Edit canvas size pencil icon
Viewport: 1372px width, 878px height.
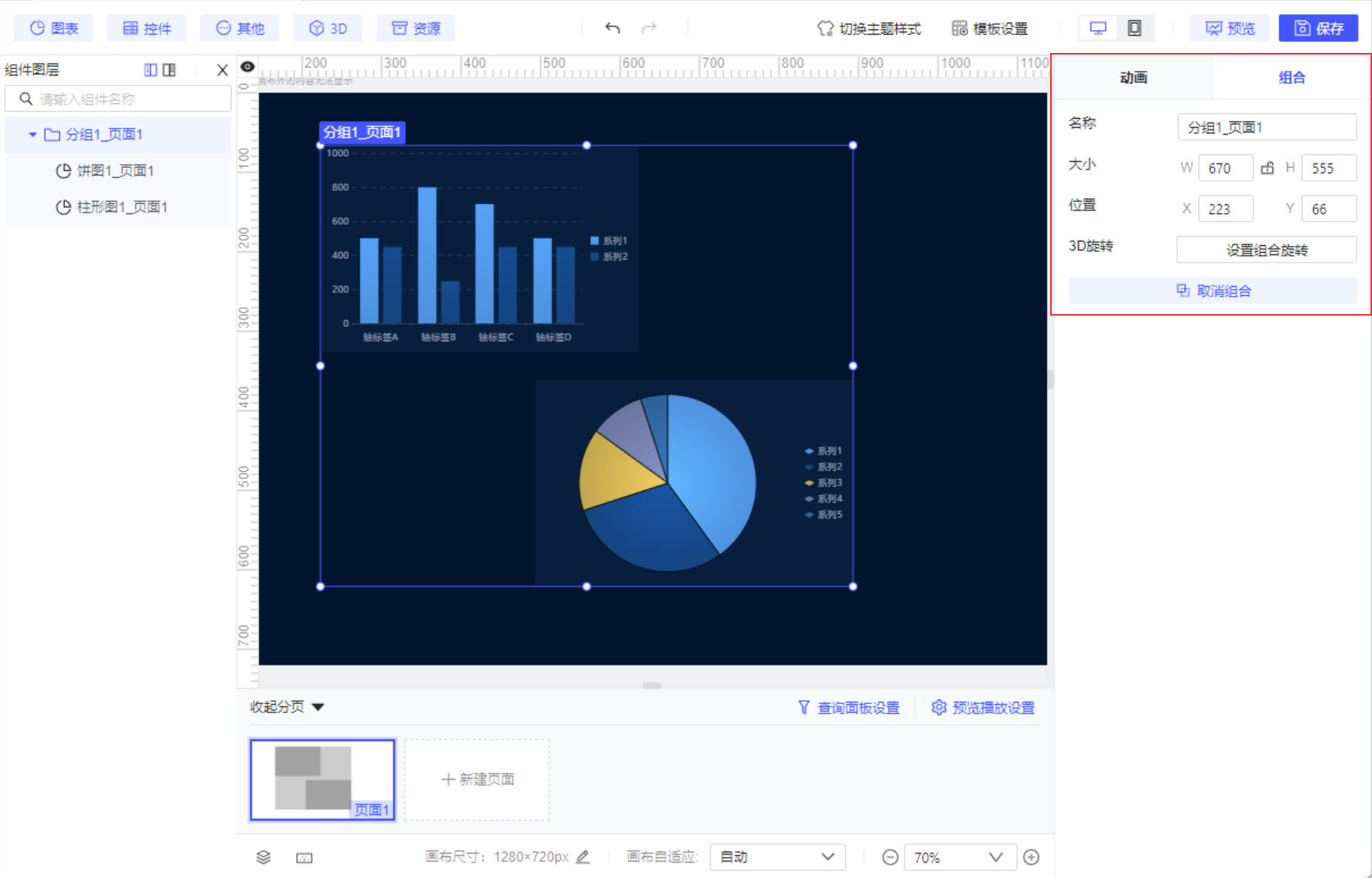click(x=582, y=857)
